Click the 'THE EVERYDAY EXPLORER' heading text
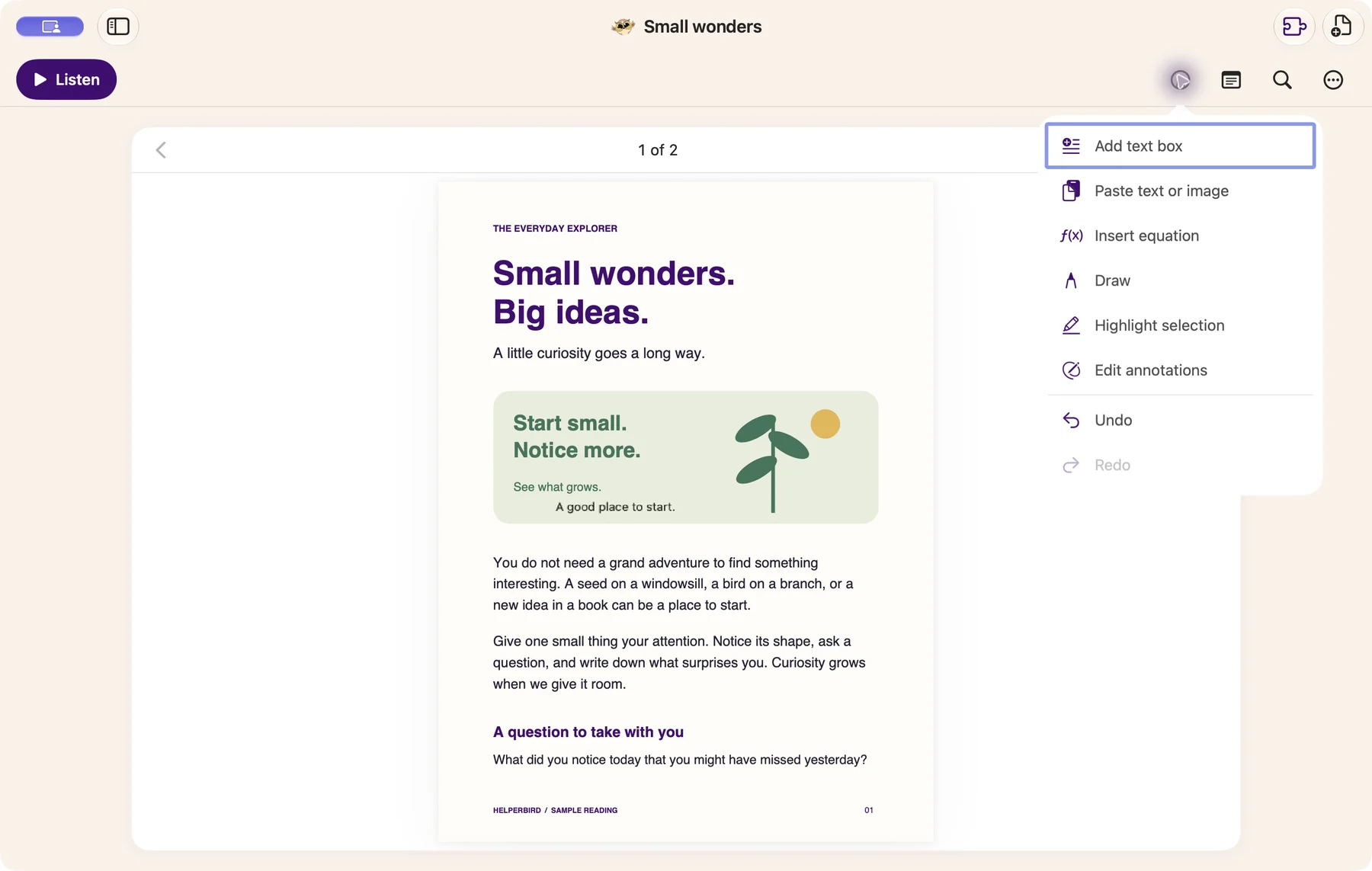The height and width of the screenshot is (871, 1372). (555, 229)
